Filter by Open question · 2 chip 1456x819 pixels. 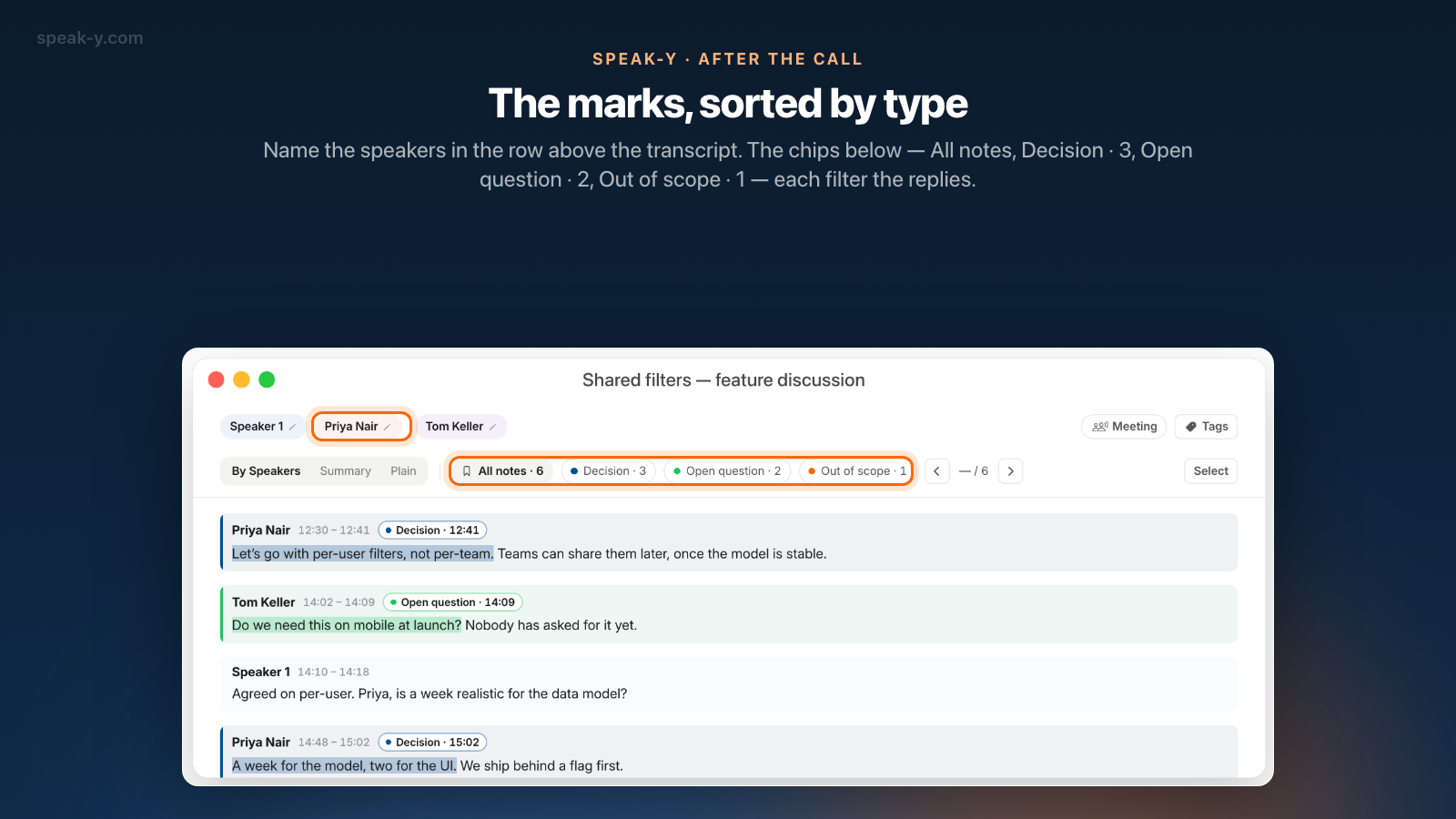727,471
